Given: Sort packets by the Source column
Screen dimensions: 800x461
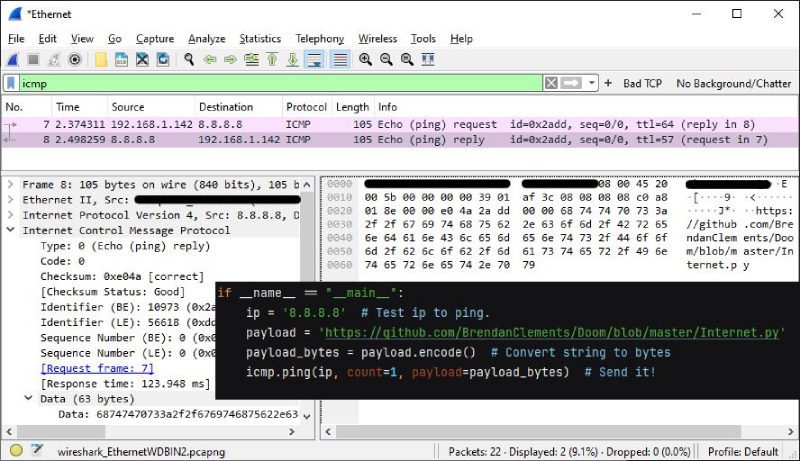Looking at the screenshot, I should tap(151, 107).
